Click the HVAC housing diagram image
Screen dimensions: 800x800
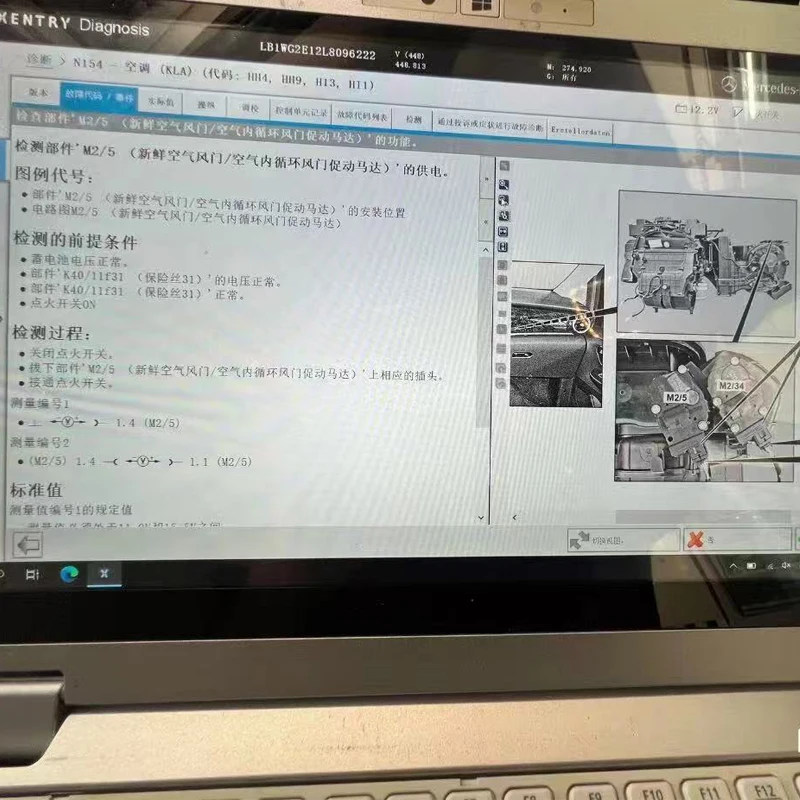pyautogui.click(x=706, y=264)
